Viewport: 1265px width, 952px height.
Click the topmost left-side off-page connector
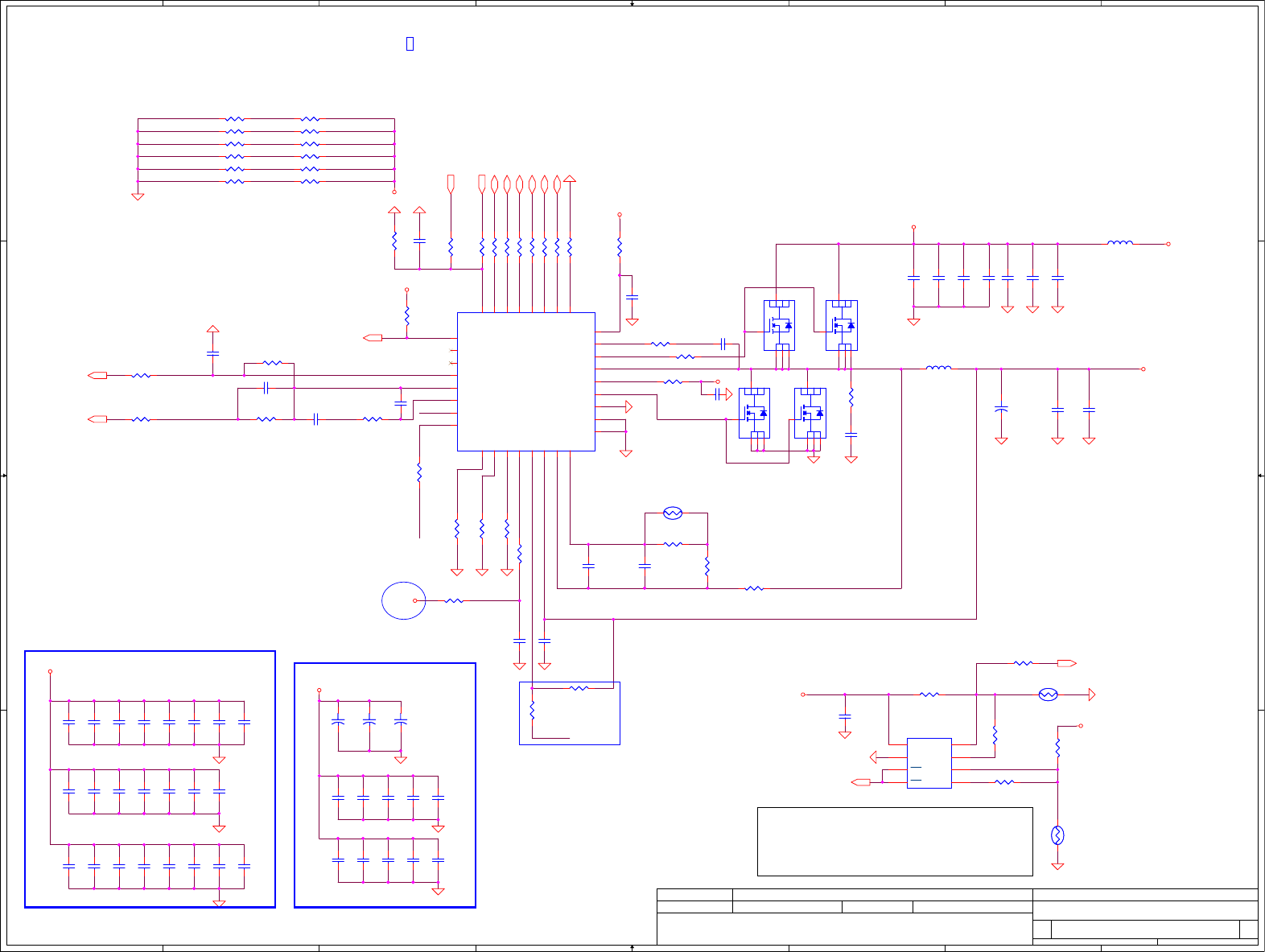coord(97,375)
